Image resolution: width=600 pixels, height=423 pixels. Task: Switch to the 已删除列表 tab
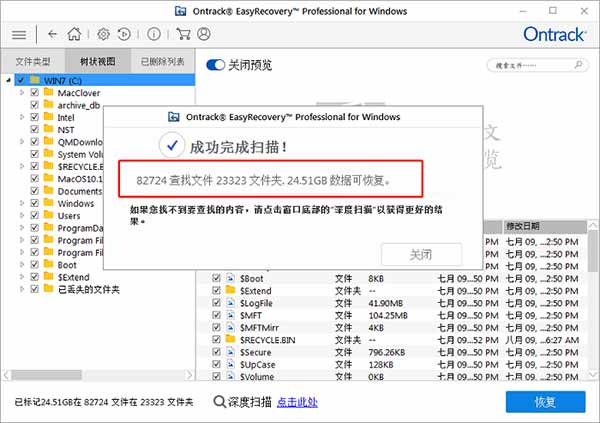(x=162, y=61)
